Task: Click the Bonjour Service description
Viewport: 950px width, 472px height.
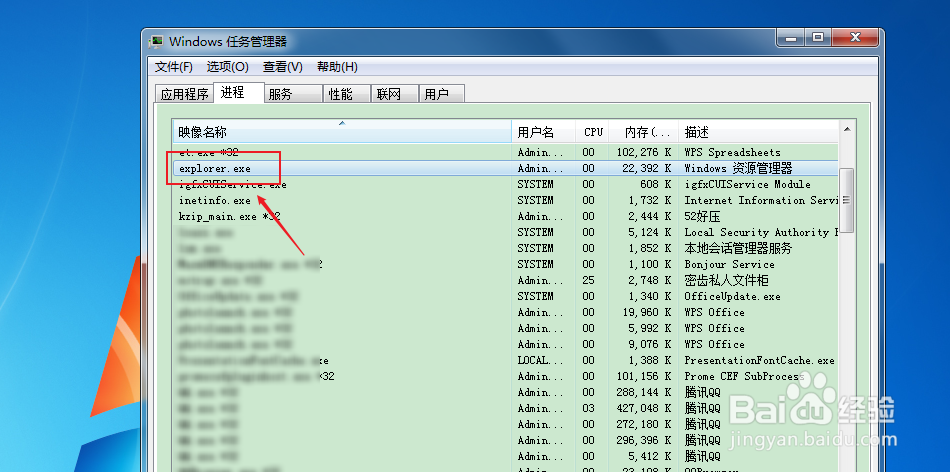Action: click(729, 264)
